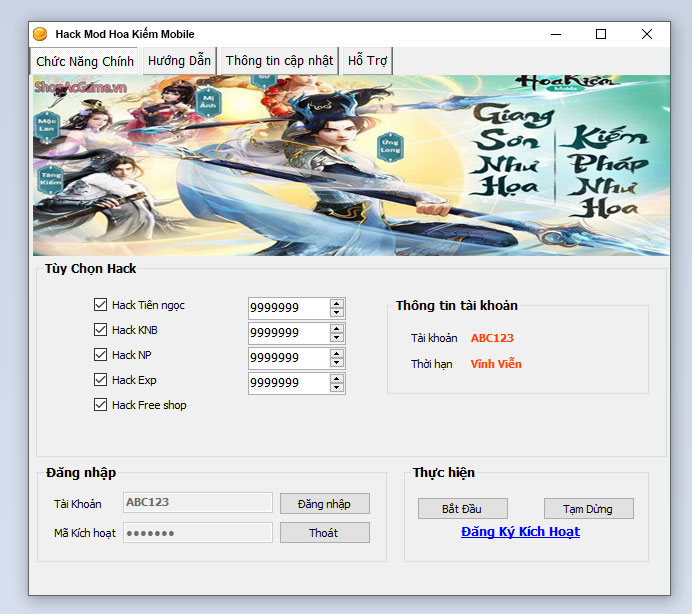The image size is (693, 616).
Task: Toggle the Hack Exp checkbox
Action: click(100, 380)
